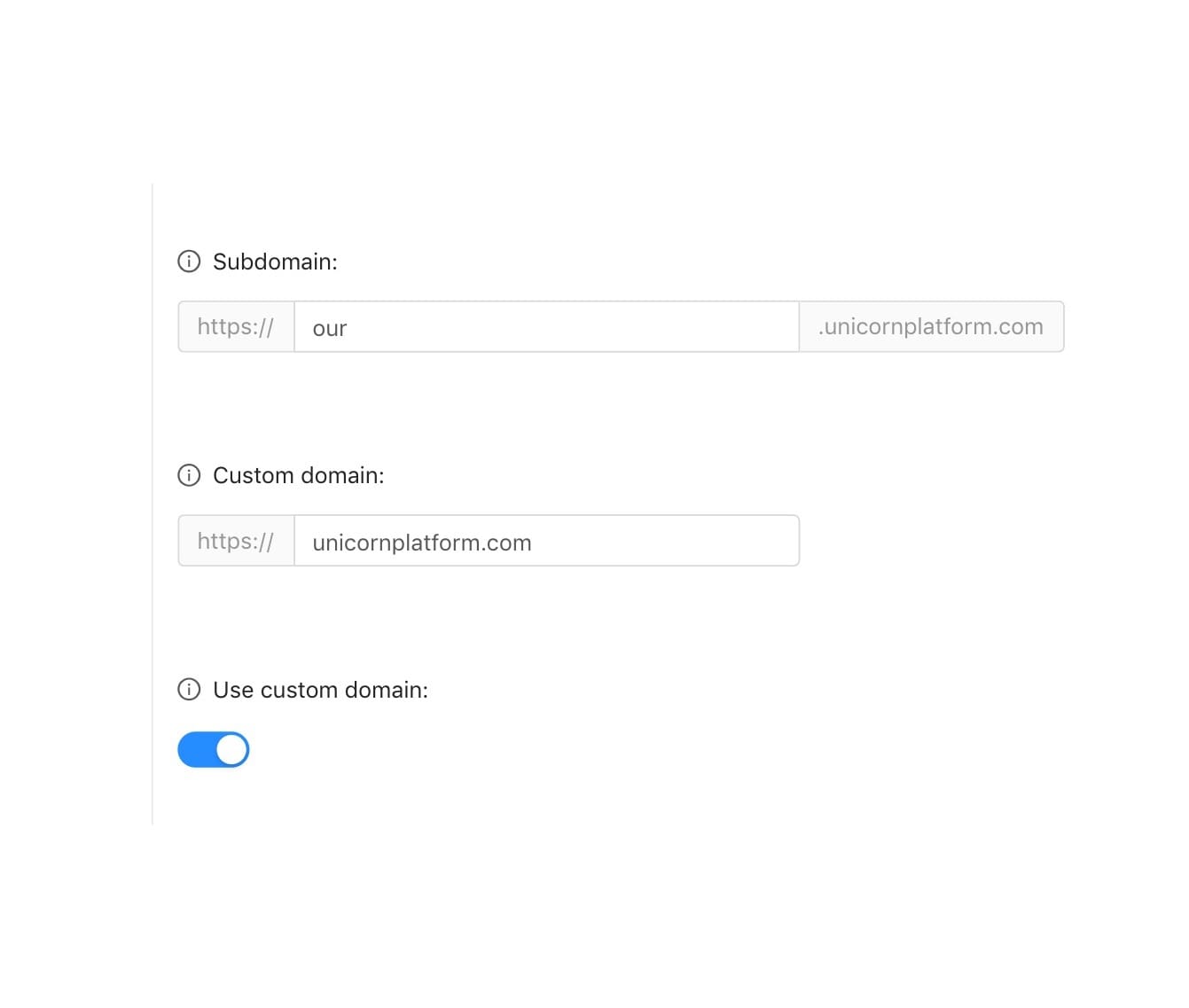
Task: Open the Custom domain info tooltip icon
Action: 189,475
